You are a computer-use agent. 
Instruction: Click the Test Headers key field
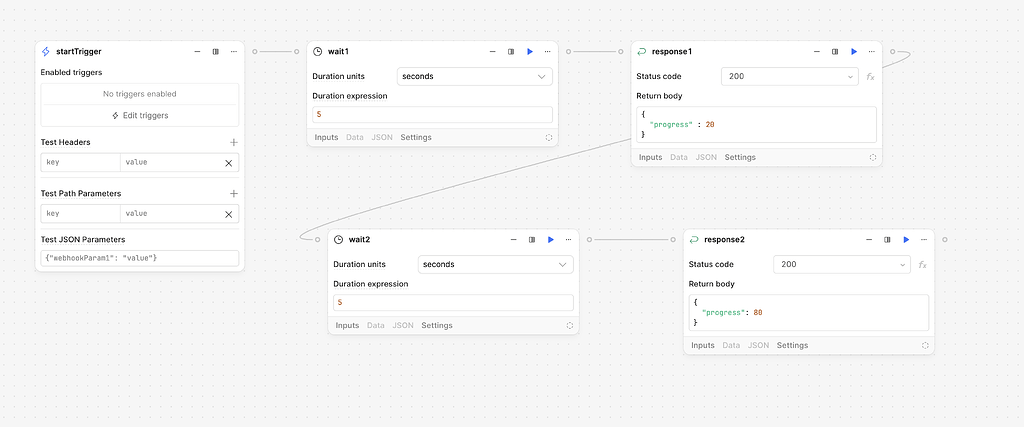pos(80,163)
